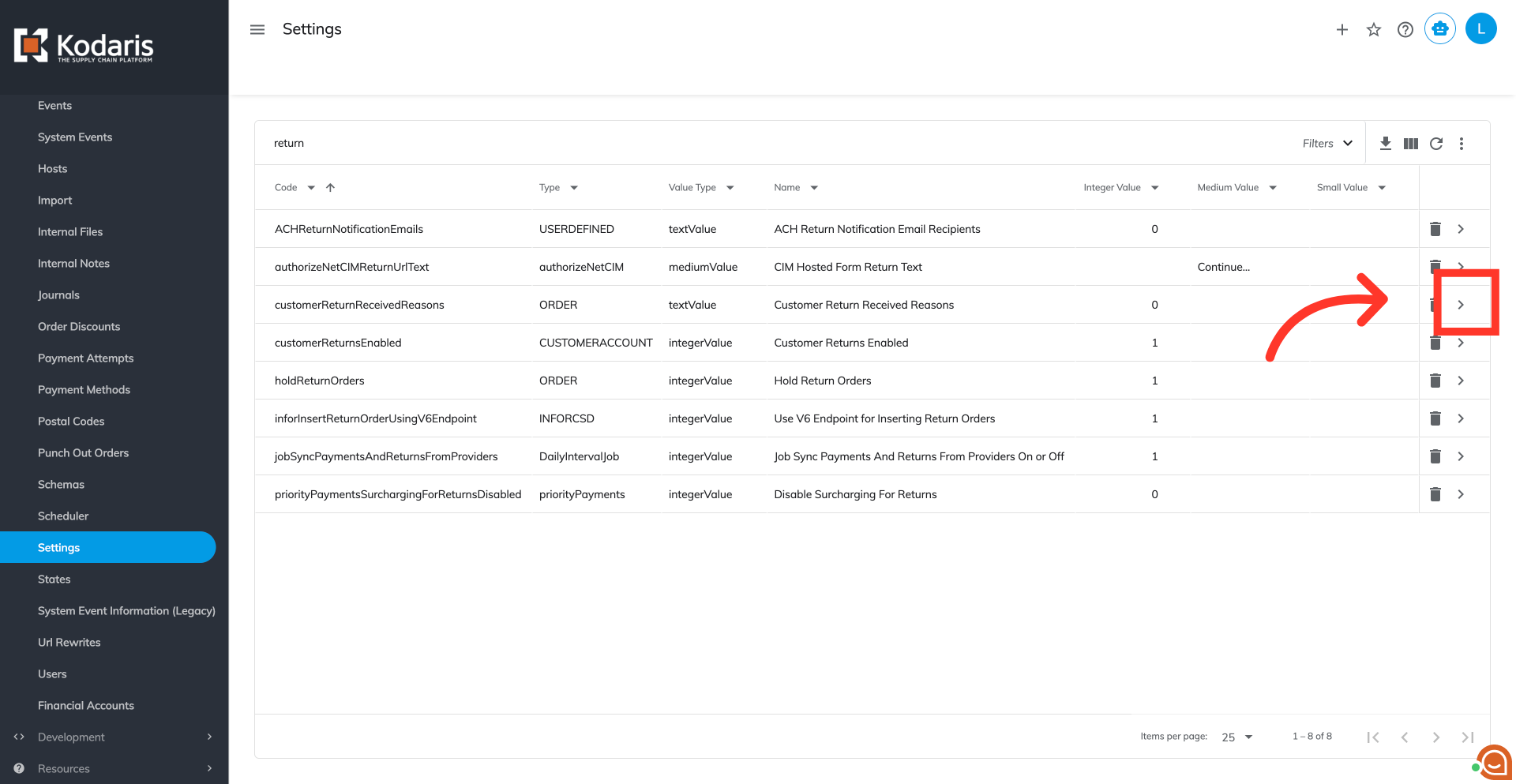
Task: Change items per page dropdown
Action: [x=1237, y=737]
